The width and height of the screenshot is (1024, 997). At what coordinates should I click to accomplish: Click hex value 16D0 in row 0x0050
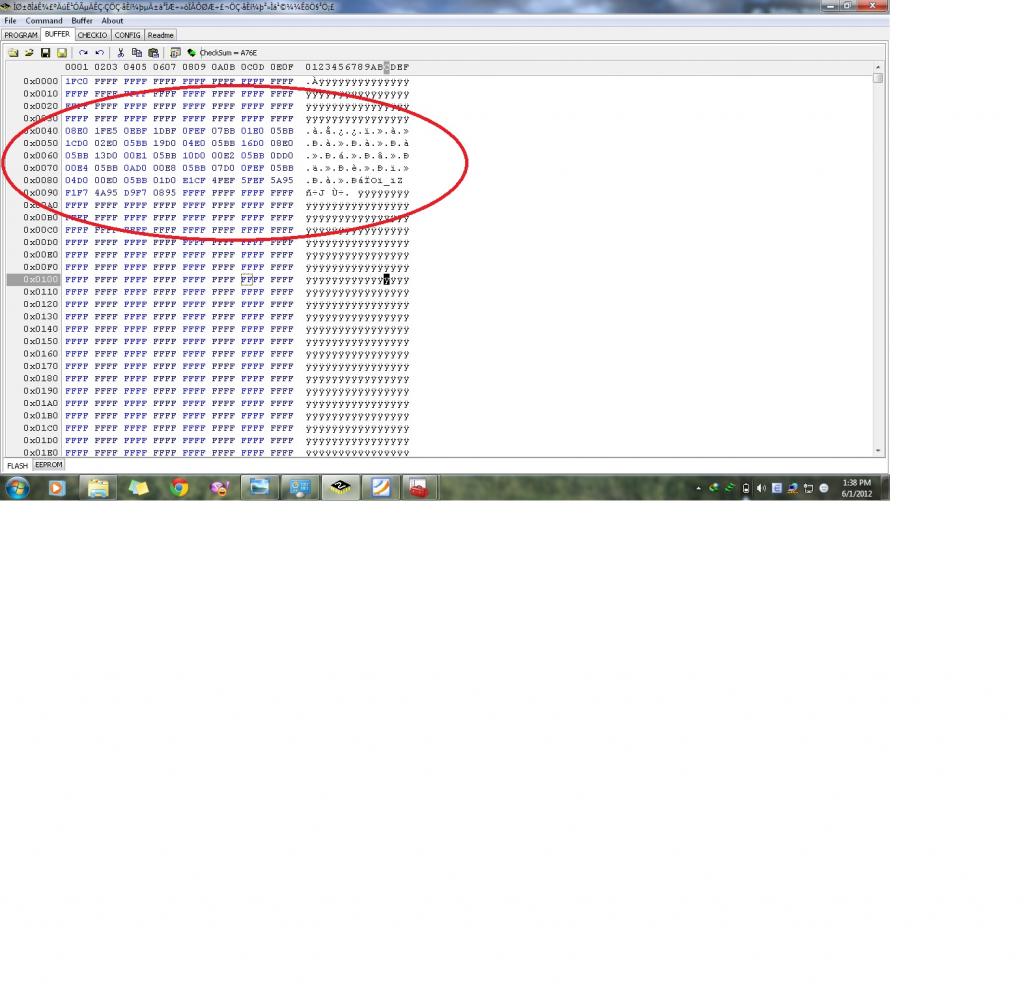tap(253, 144)
